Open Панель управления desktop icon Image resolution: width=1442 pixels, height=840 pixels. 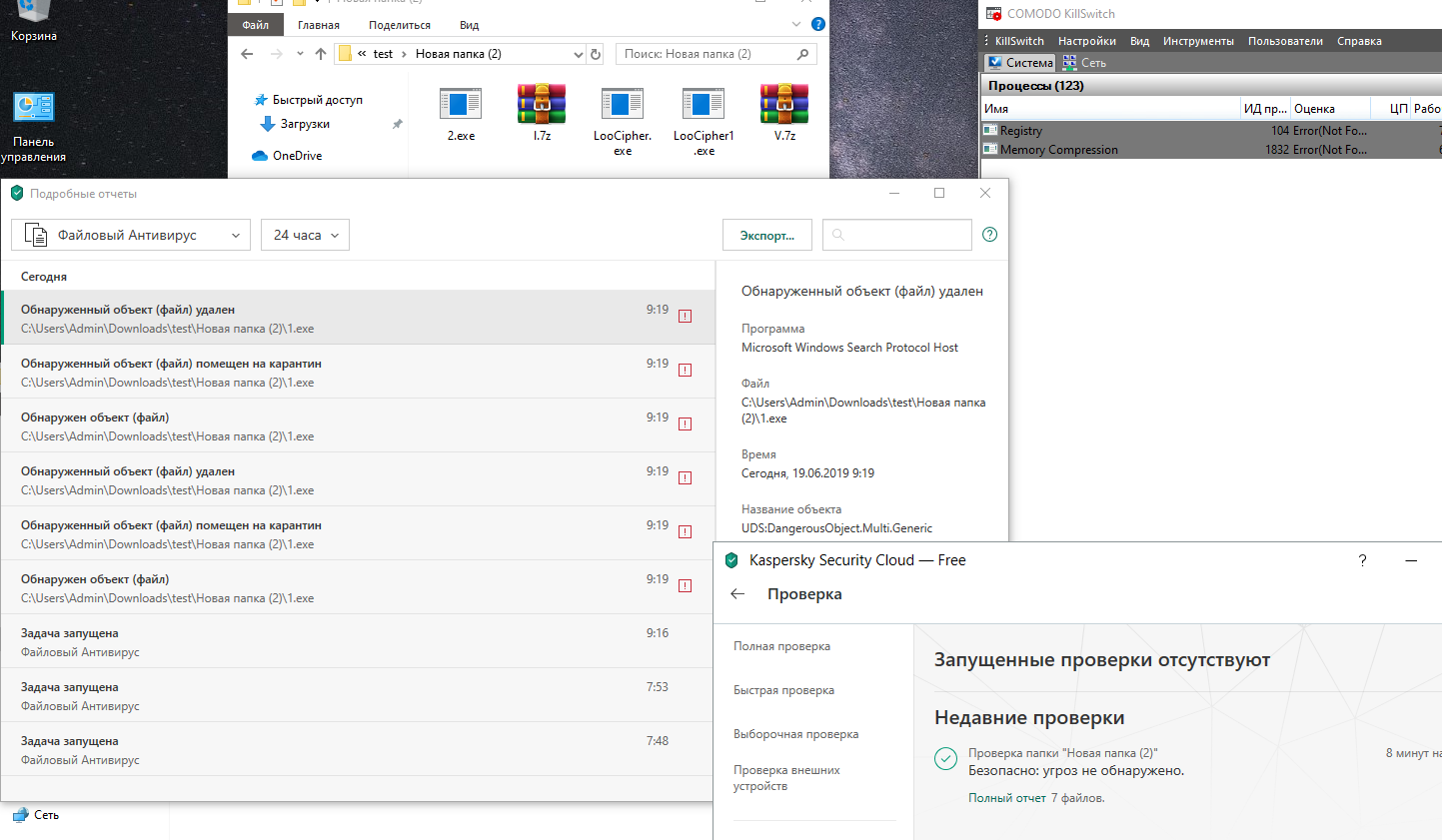33,127
